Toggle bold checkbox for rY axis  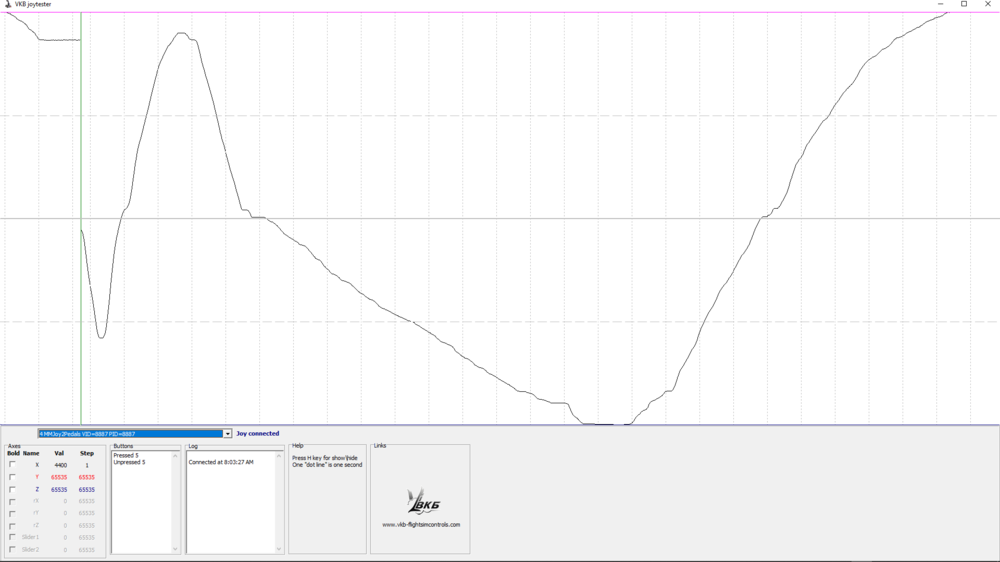(12, 514)
